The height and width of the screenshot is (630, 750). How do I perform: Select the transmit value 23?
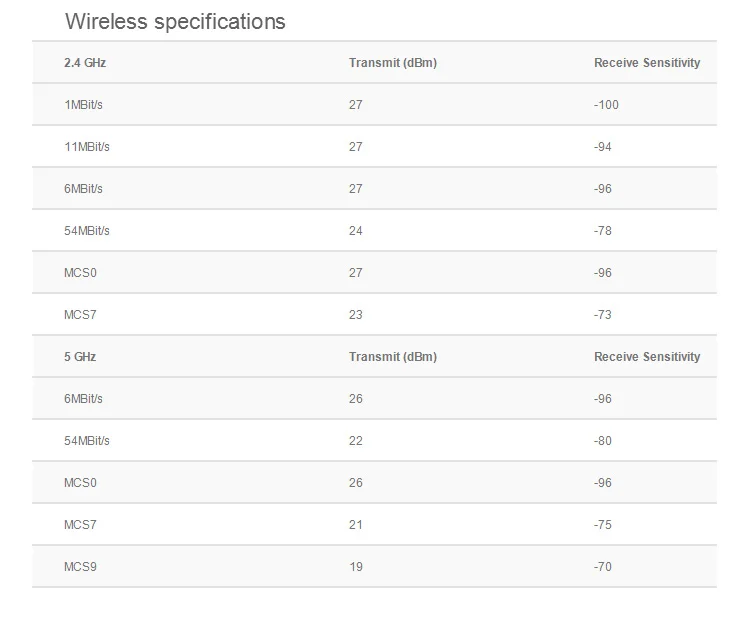click(x=356, y=315)
